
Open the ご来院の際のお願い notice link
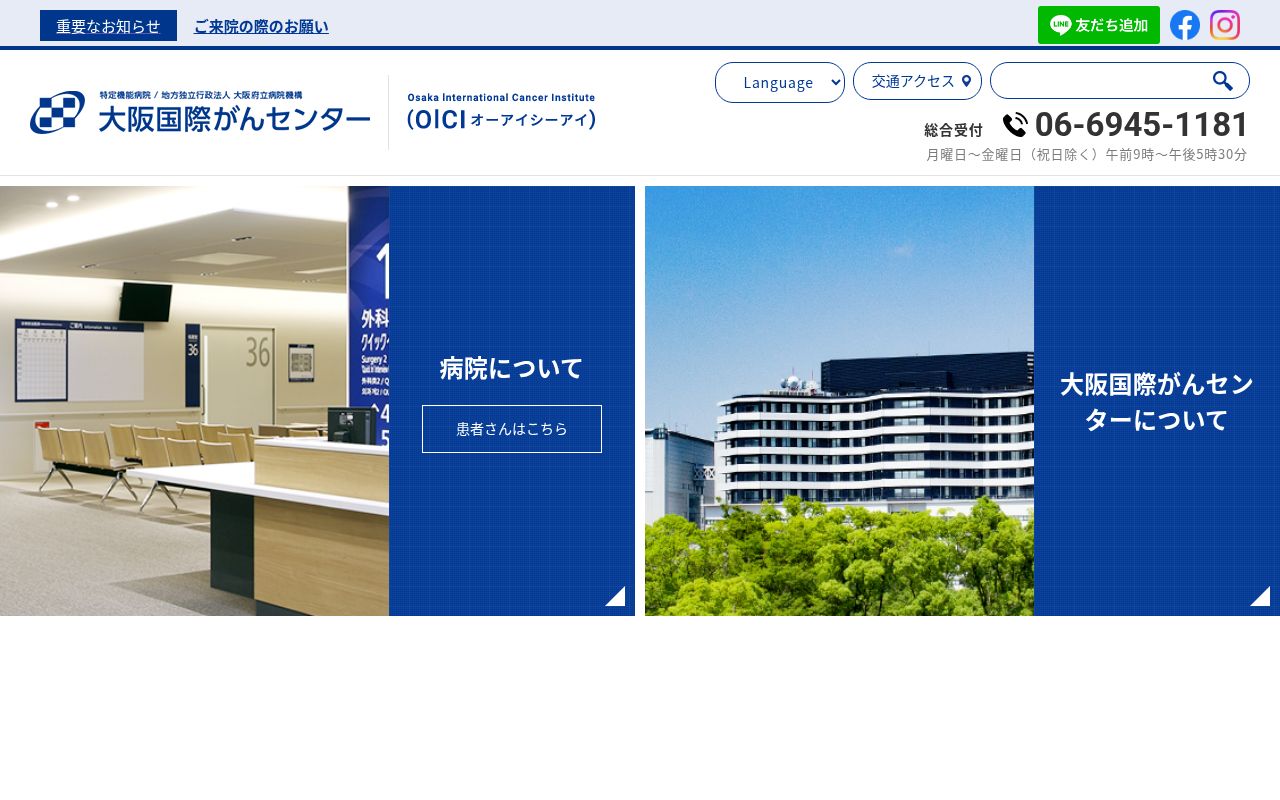261,26
